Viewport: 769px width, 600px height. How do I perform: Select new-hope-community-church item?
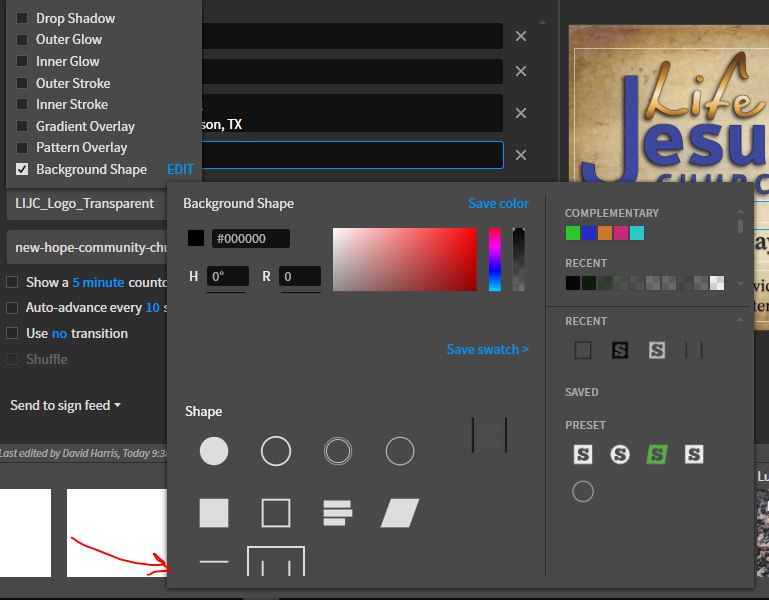coord(87,247)
